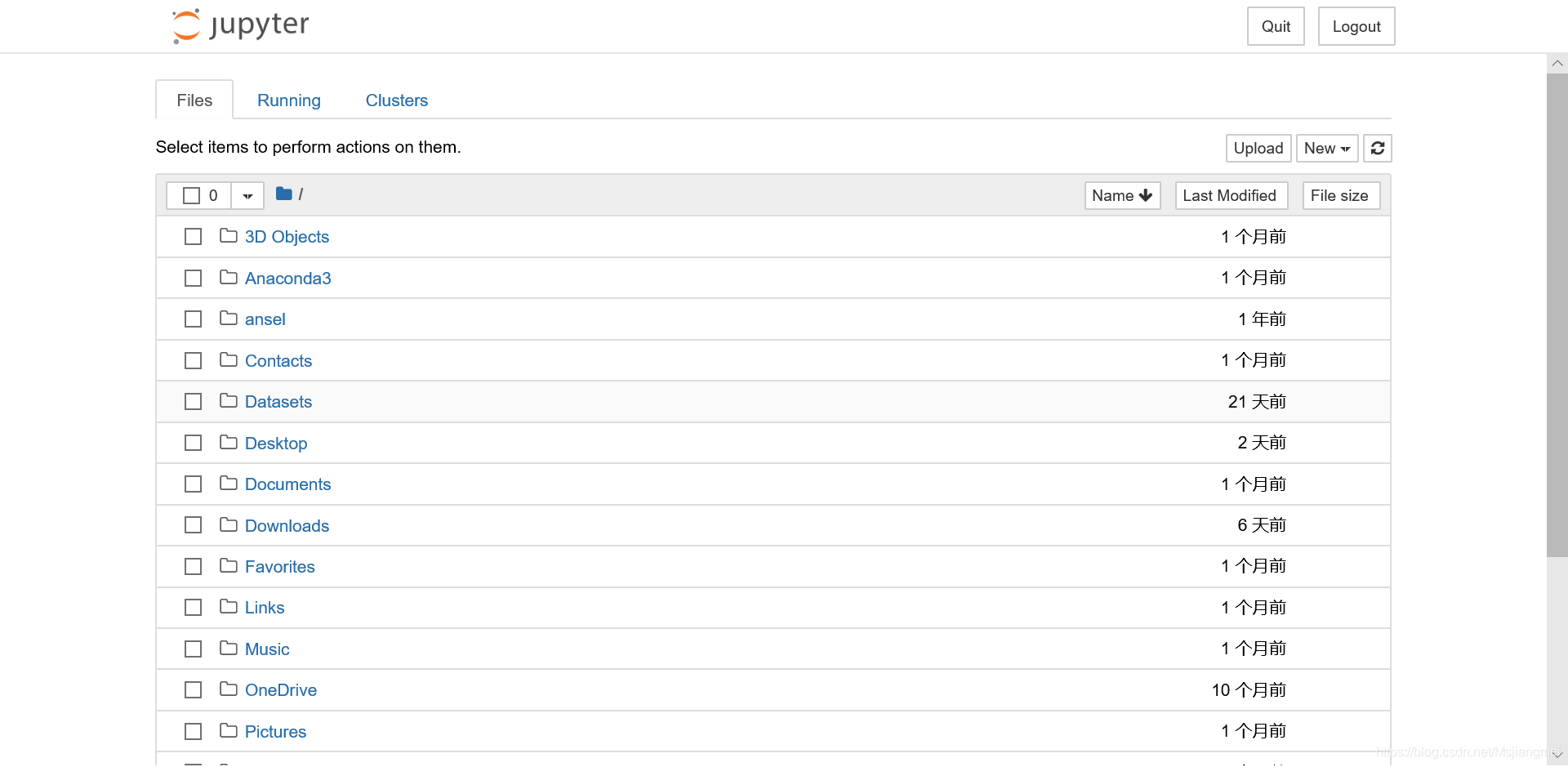Screen dimensions: 1568x767
Task: Click the '10 个月前' modified time for OneDrive
Action: (1249, 690)
